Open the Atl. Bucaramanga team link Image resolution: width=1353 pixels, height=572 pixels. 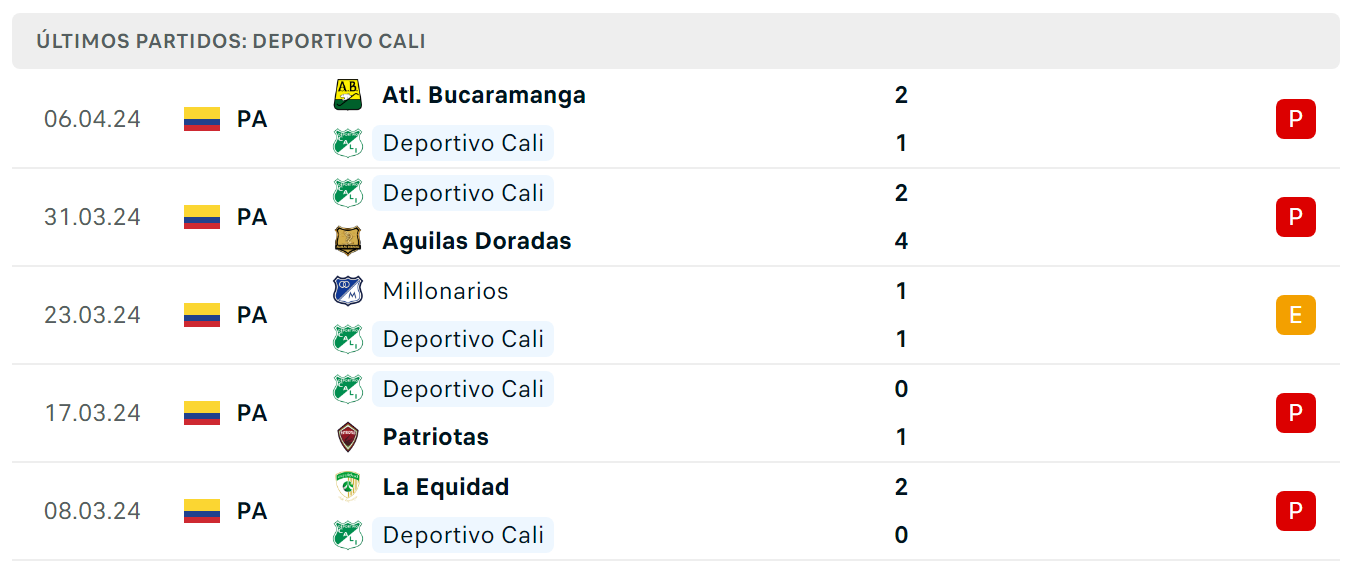[x=484, y=95]
